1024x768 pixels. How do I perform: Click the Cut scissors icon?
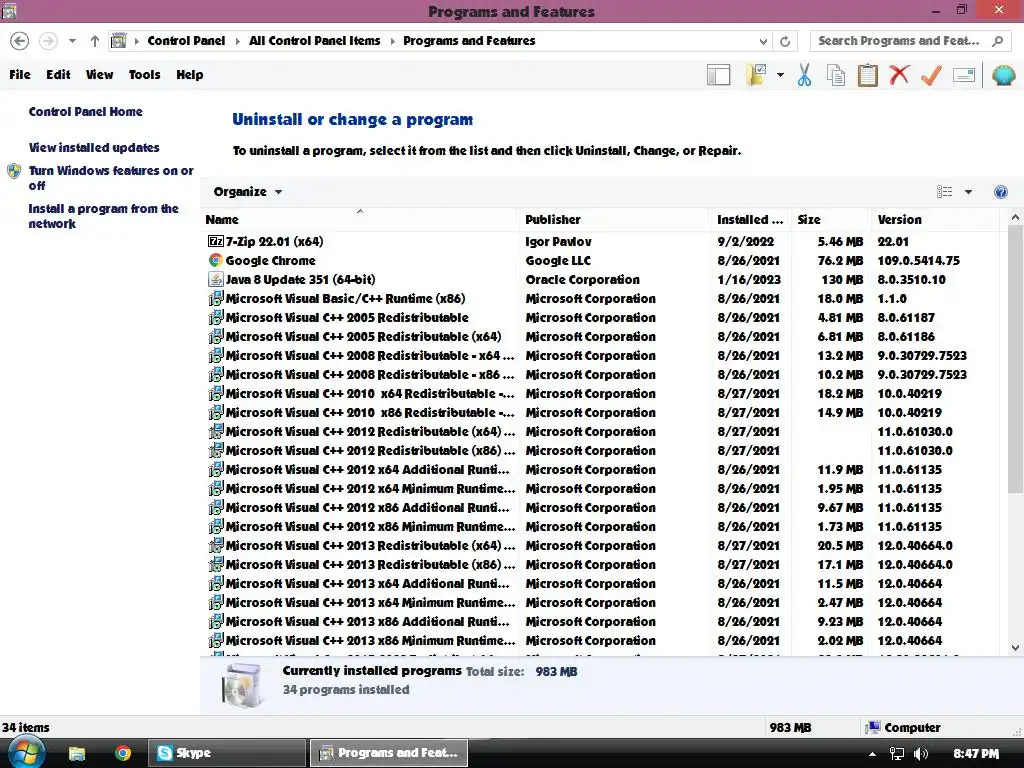click(x=805, y=75)
